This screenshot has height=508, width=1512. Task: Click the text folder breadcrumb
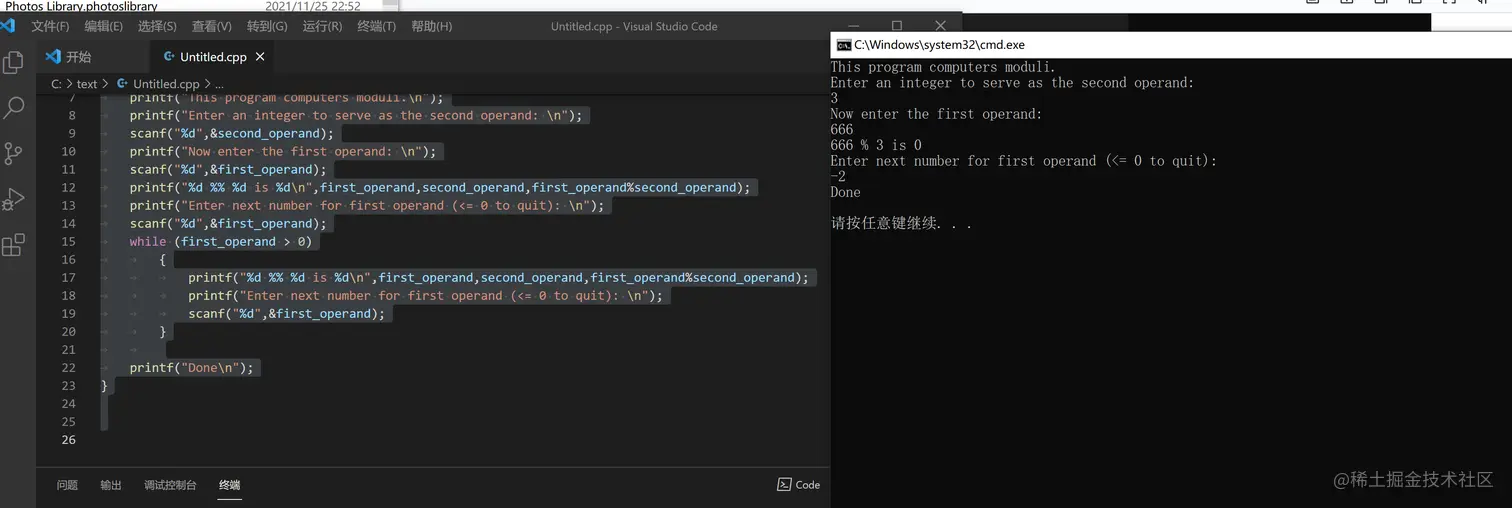[87, 84]
